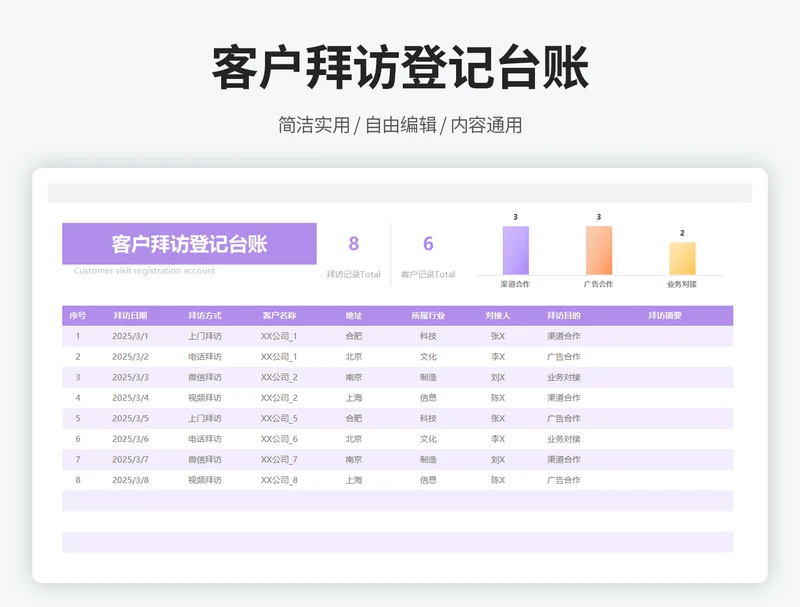Click the 拜访摘要 column header
The height and width of the screenshot is (607, 800).
coord(665,316)
